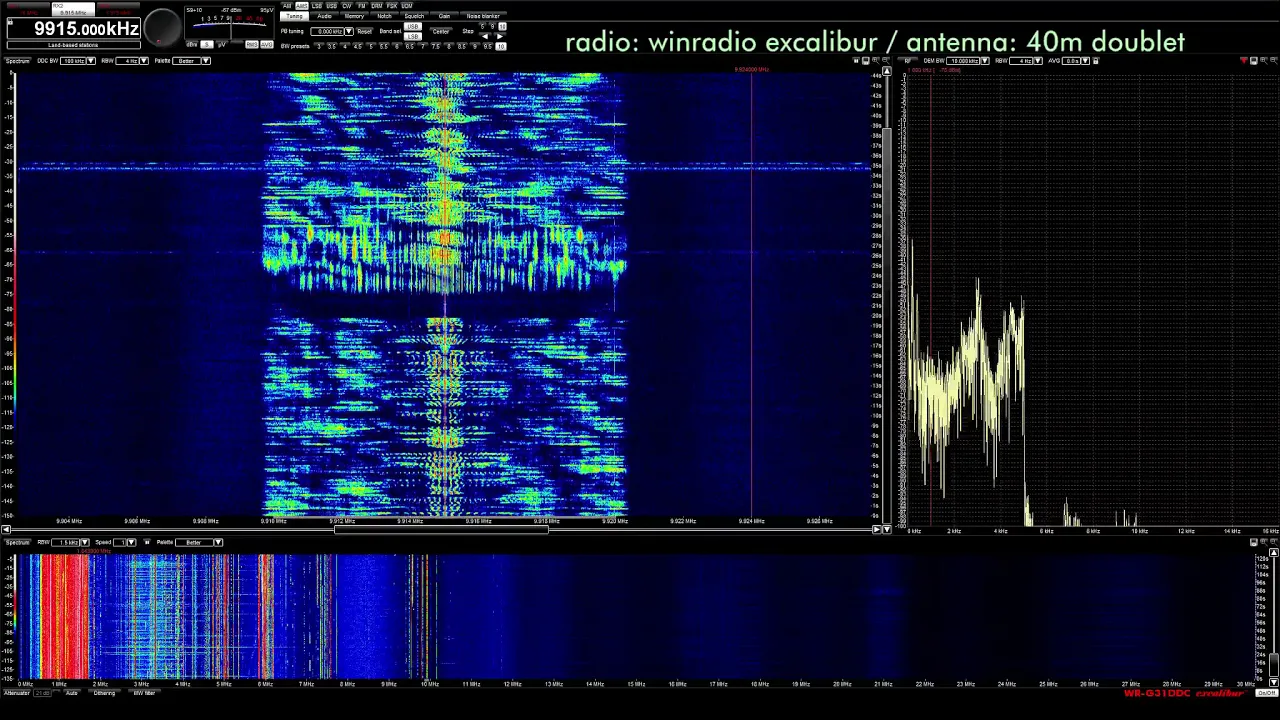Viewport: 1280px width, 720px height.
Task: Click the Attenuator button
Action: (x=17, y=692)
